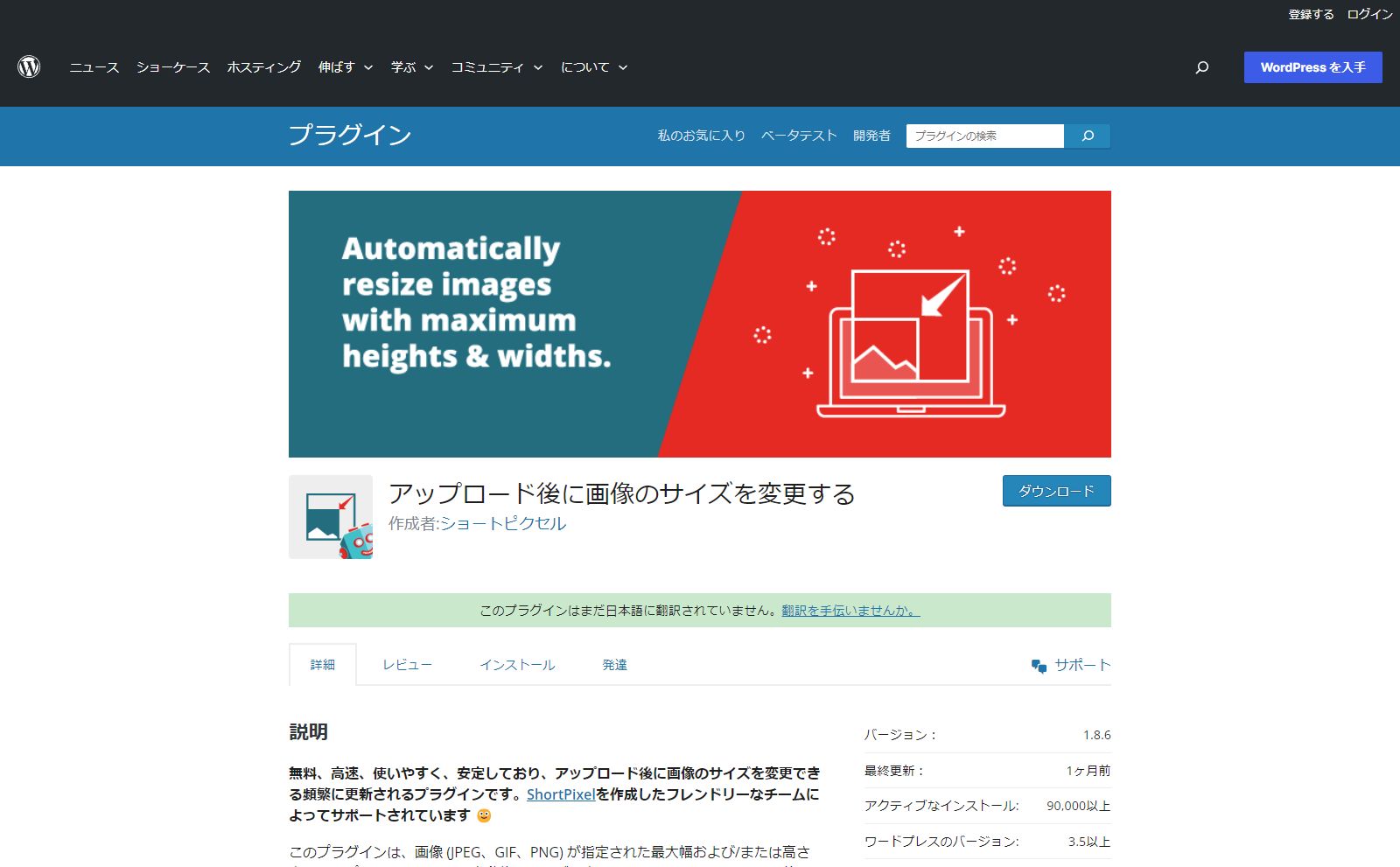Image resolution: width=1400 pixels, height=867 pixels.
Task: Submit the plugin search with magnifier button
Action: tap(1088, 136)
